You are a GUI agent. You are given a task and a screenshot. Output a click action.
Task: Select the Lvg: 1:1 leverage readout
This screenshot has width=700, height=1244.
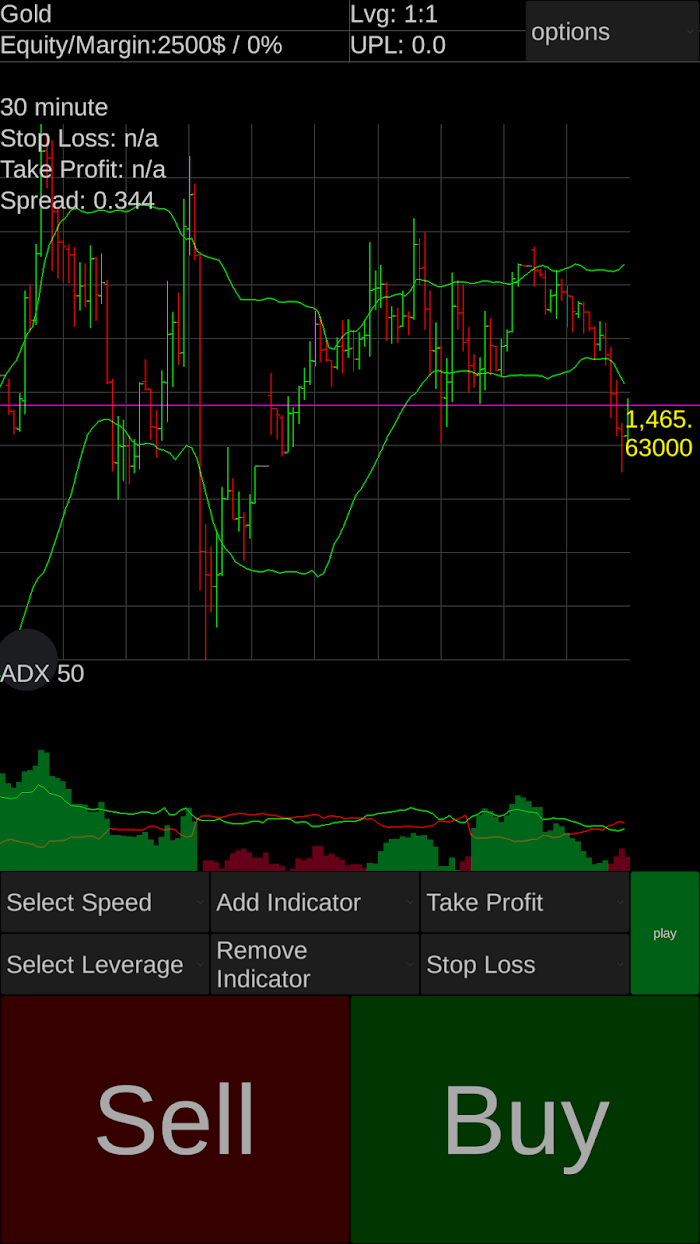pos(394,15)
